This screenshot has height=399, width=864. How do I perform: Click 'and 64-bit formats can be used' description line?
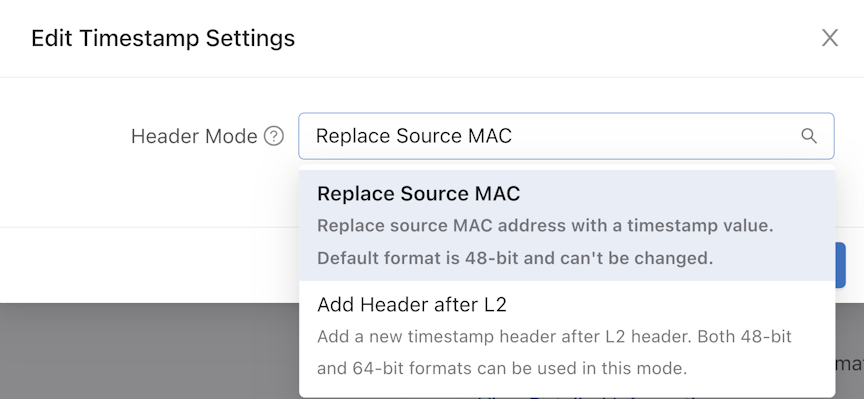(502, 368)
